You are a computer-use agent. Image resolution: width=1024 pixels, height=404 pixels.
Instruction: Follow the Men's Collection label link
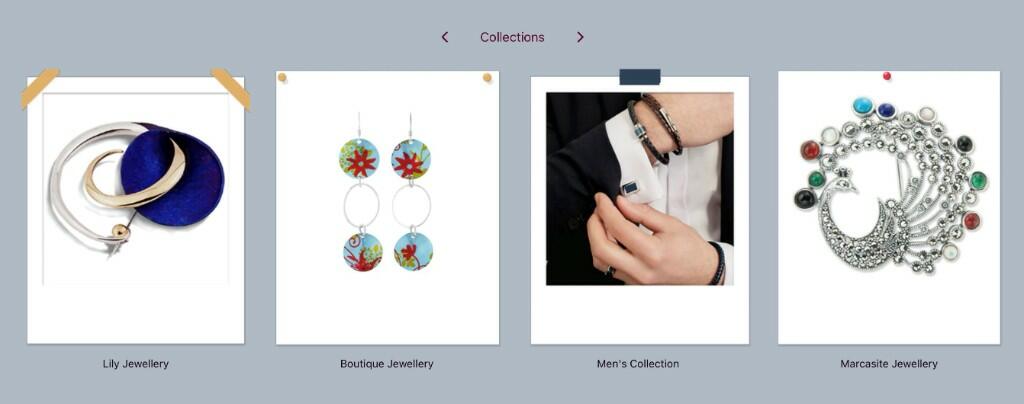coord(638,364)
